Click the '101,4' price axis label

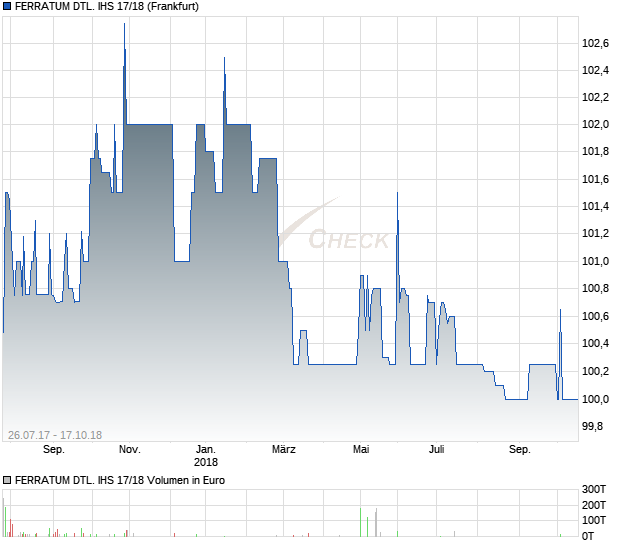[595, 206]
